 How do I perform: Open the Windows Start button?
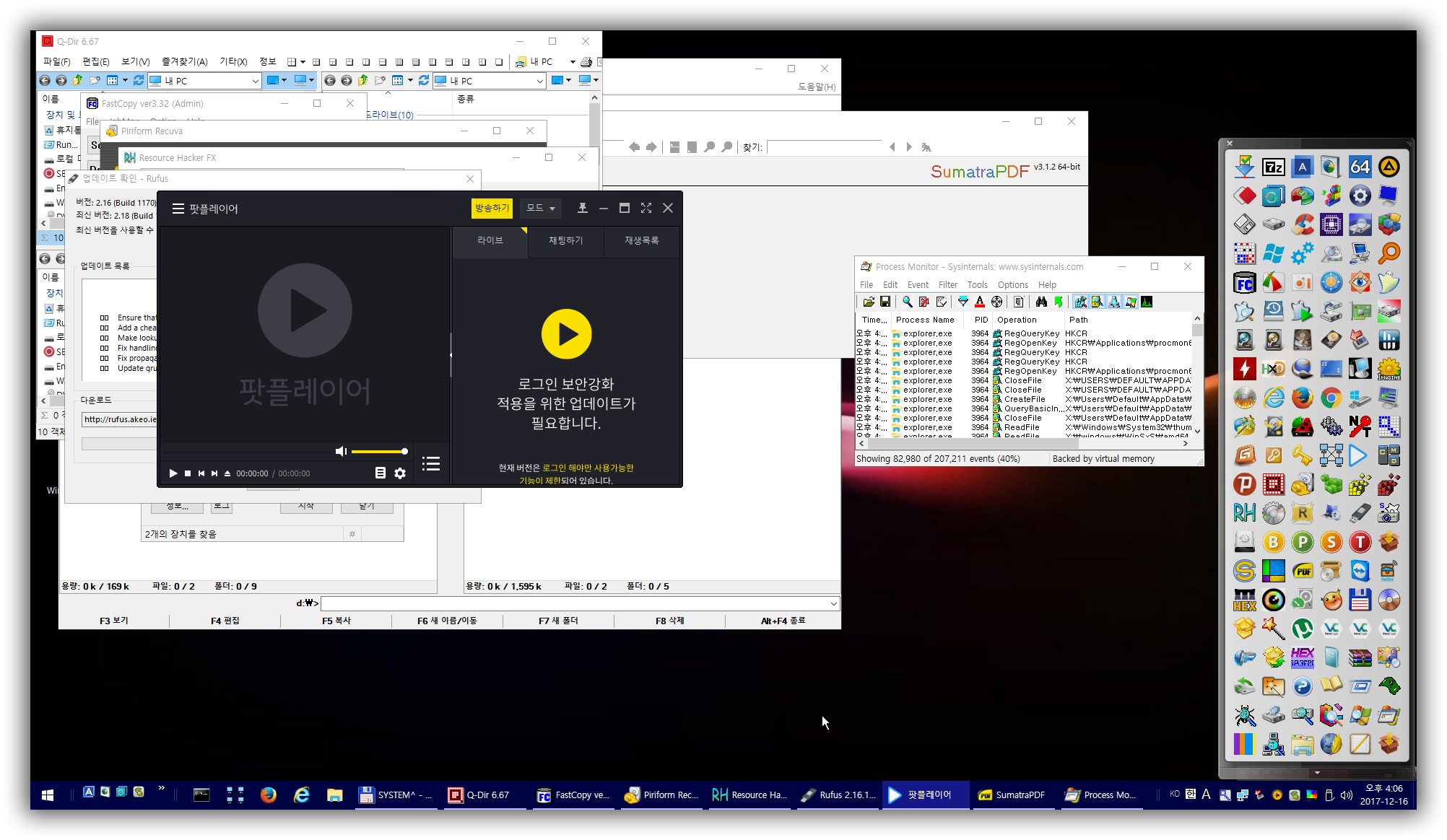[x=48, y=795]
